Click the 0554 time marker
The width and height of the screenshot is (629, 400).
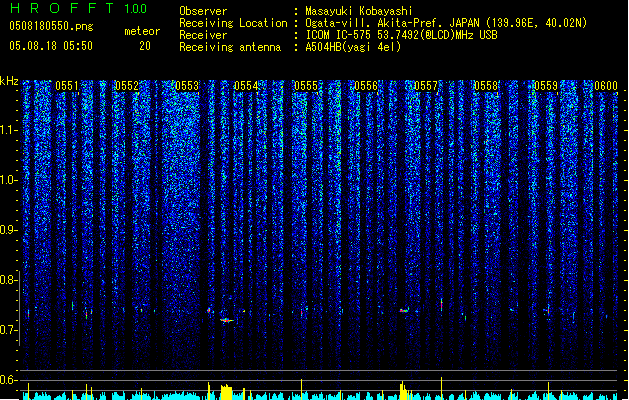pyautogui.click(x=246, y=86)
